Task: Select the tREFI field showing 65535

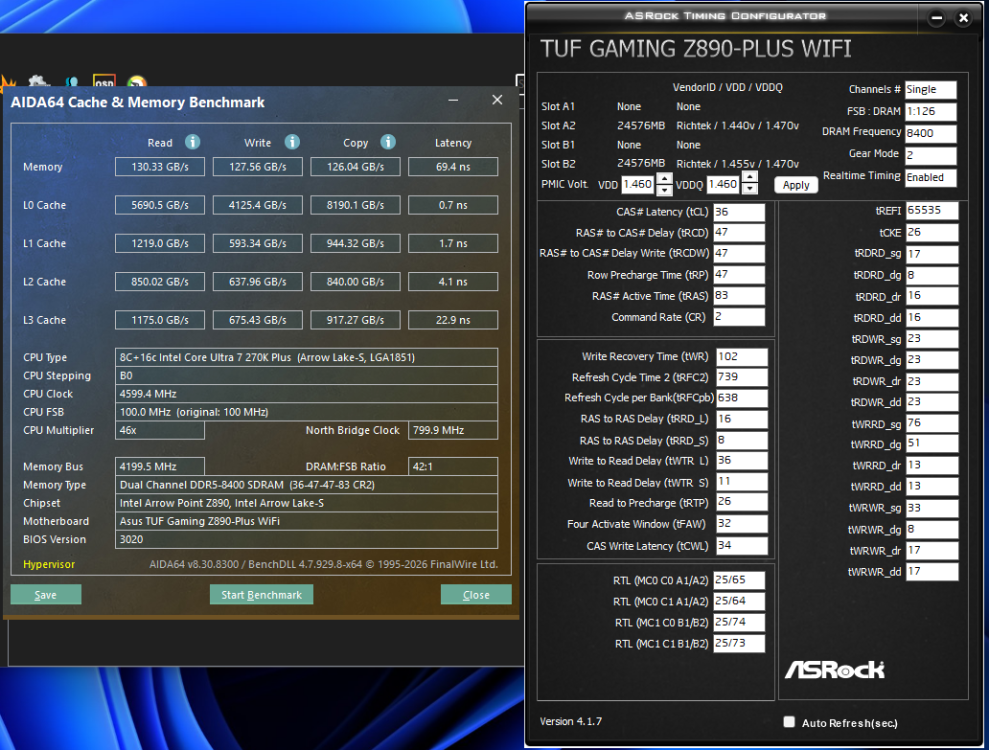Action: tap(932, 211)
